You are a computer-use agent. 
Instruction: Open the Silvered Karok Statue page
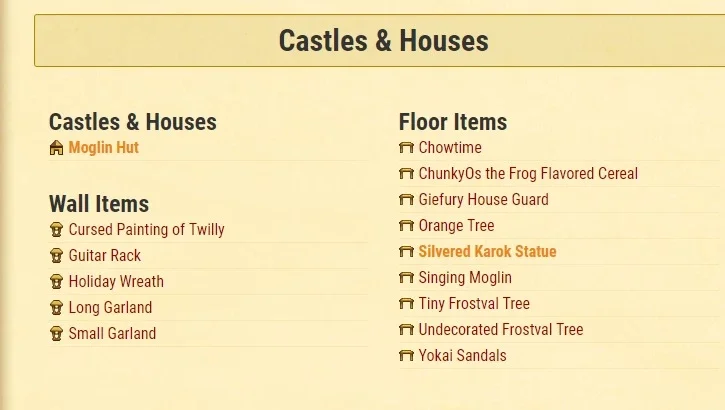click(487, 251)
